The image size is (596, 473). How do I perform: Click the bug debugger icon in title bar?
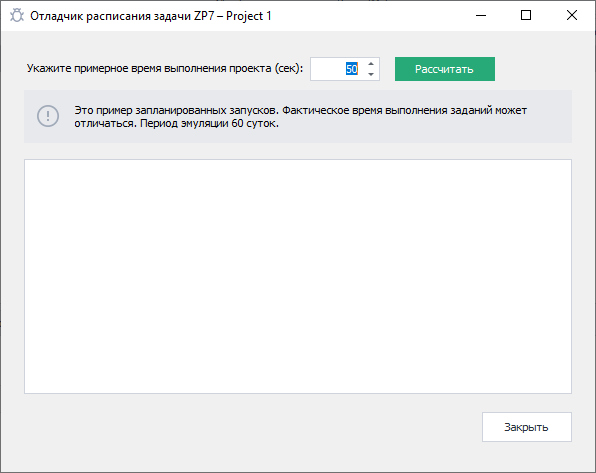coord(17,16)
